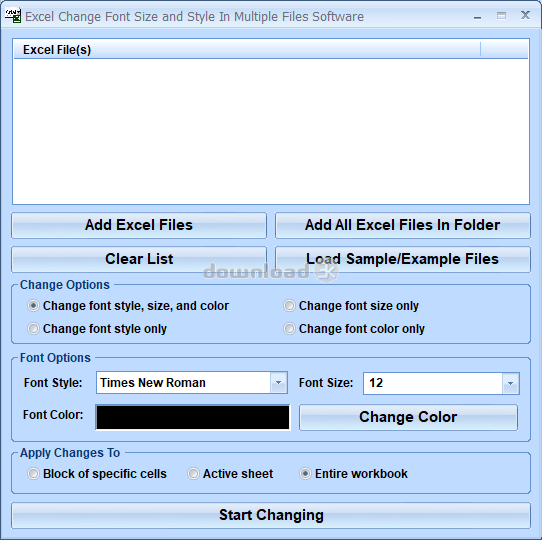The width and height of the screenshot is (542, 540).
Task: Click the Change Color button
Action: click(x=408, y=417)
